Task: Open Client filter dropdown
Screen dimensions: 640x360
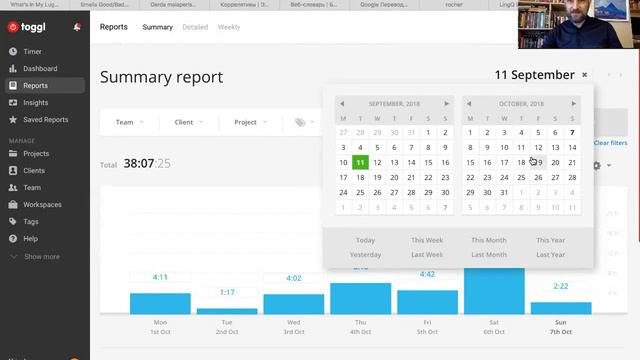Action: point(189,122)
